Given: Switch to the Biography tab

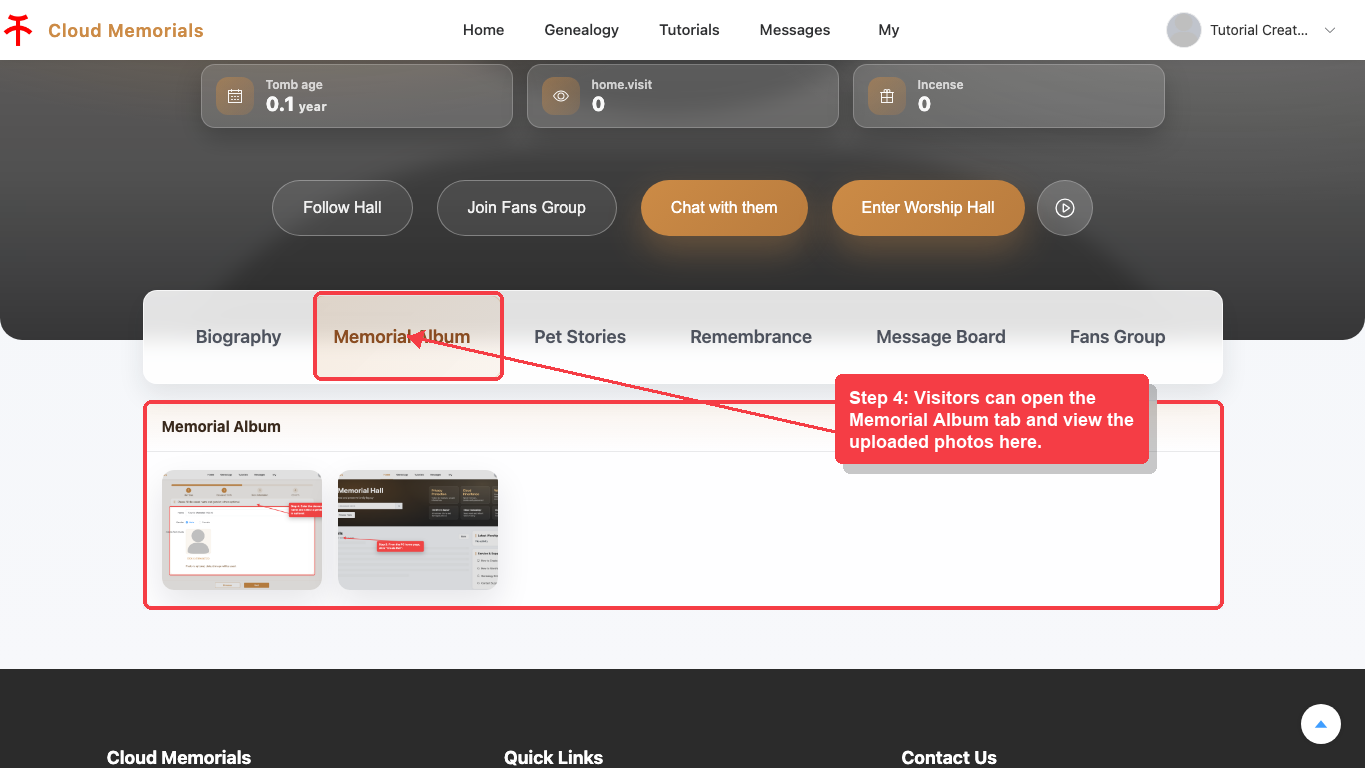Looking at the screenshot, I should point(238,337).
